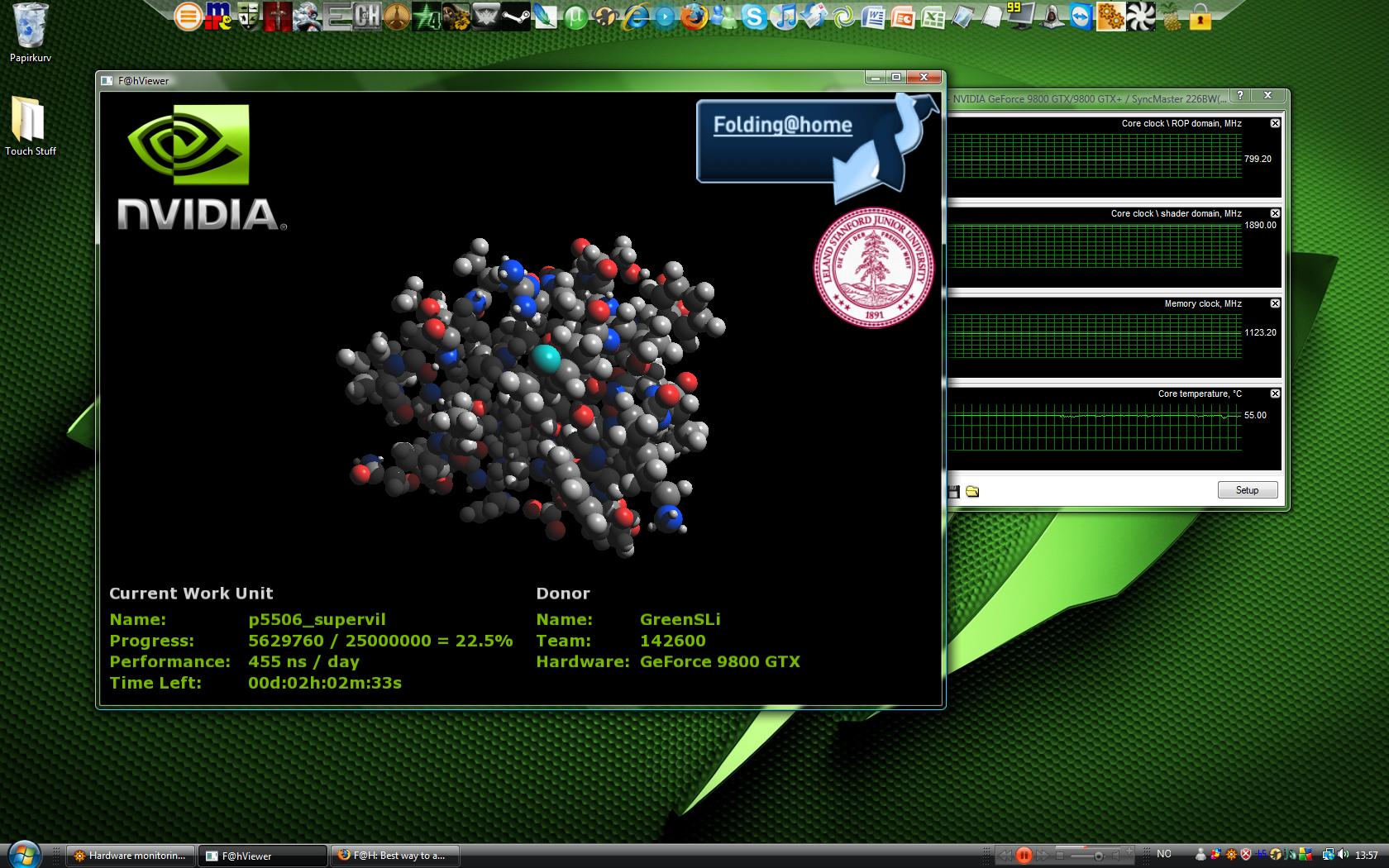The image size is (1389, 868).
Task: Close the shader domain clock graph
Action: click(1275, 213)
